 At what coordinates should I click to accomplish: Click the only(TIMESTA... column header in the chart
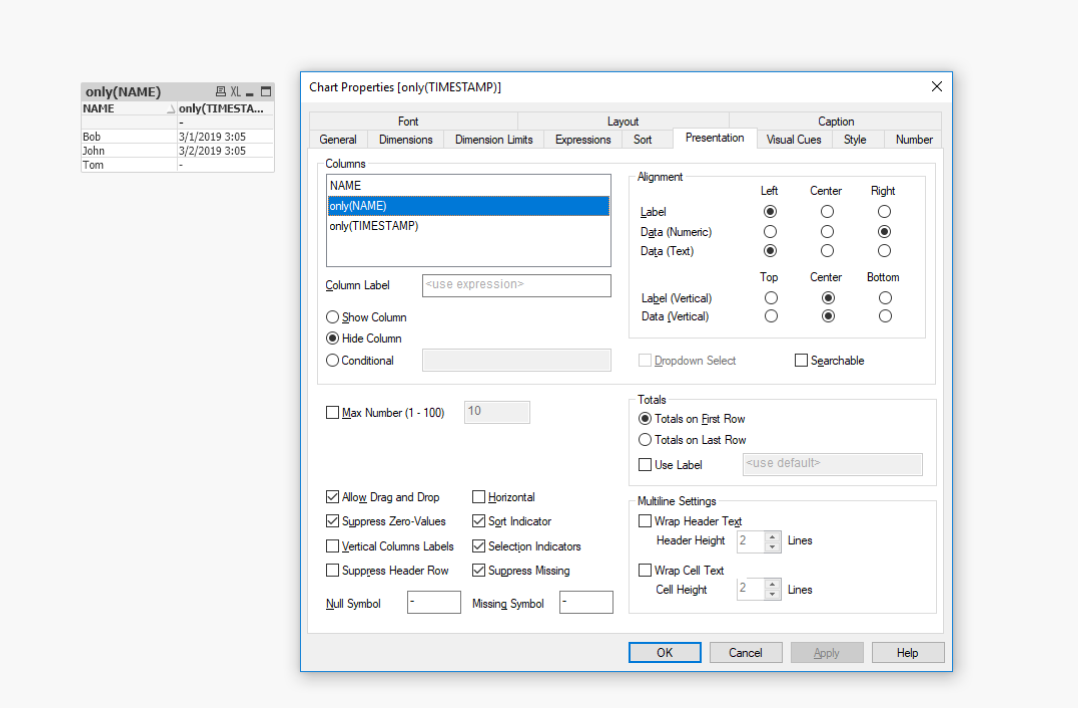tap(225, 109)
